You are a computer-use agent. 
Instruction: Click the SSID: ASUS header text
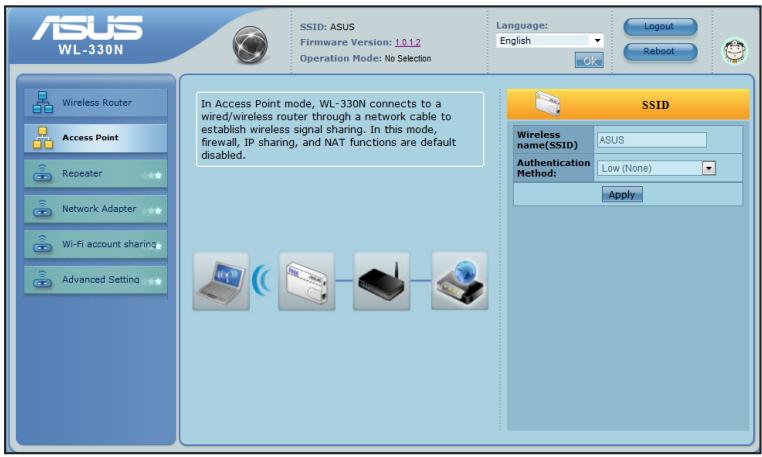pyautogui.click(x=327, y=27)
